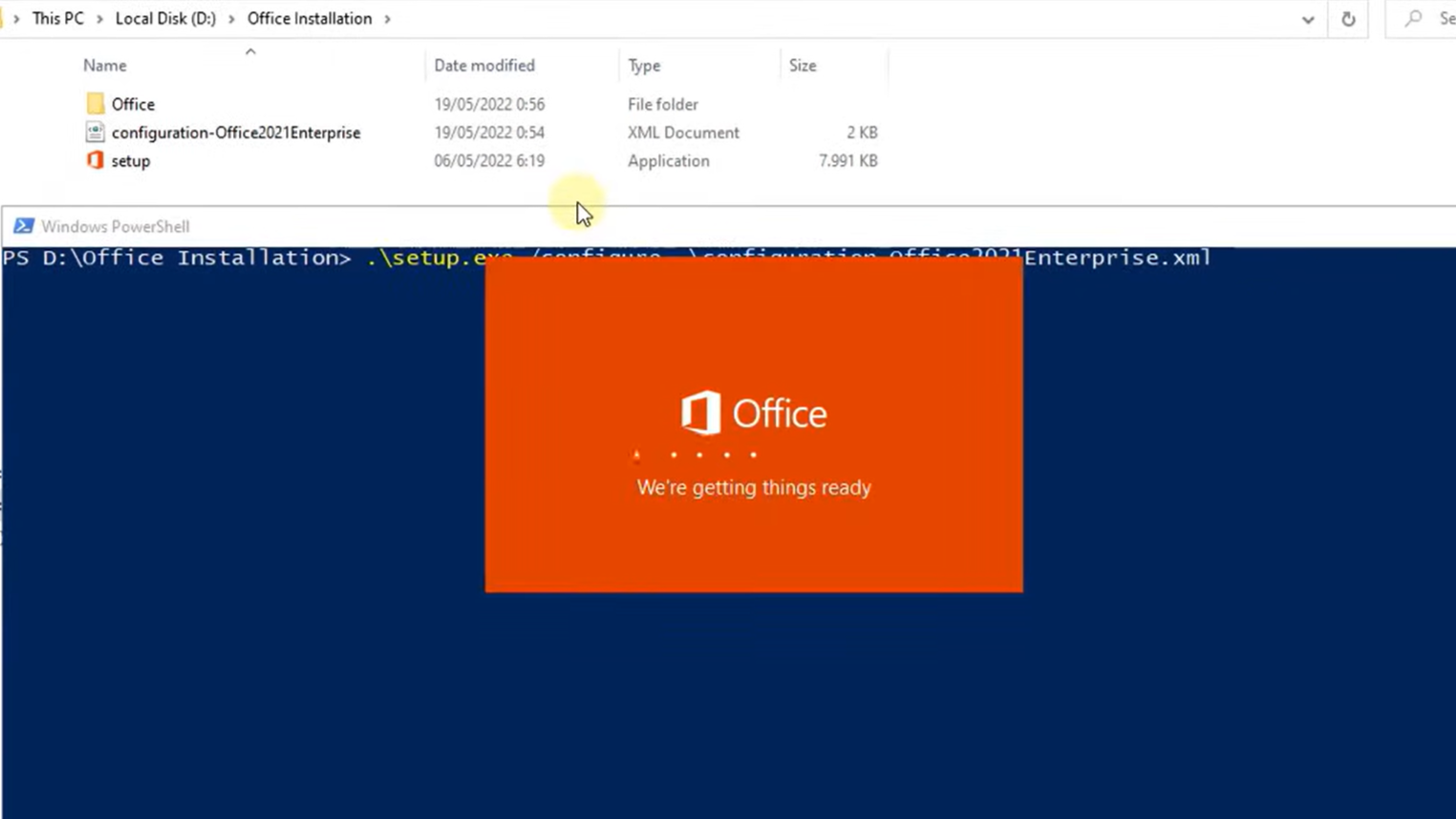Expand chevron after Office Installation breadcrumb
The width and height of the screenshot is (1456, 819).
pyautogui.click(x=387, y=19)
